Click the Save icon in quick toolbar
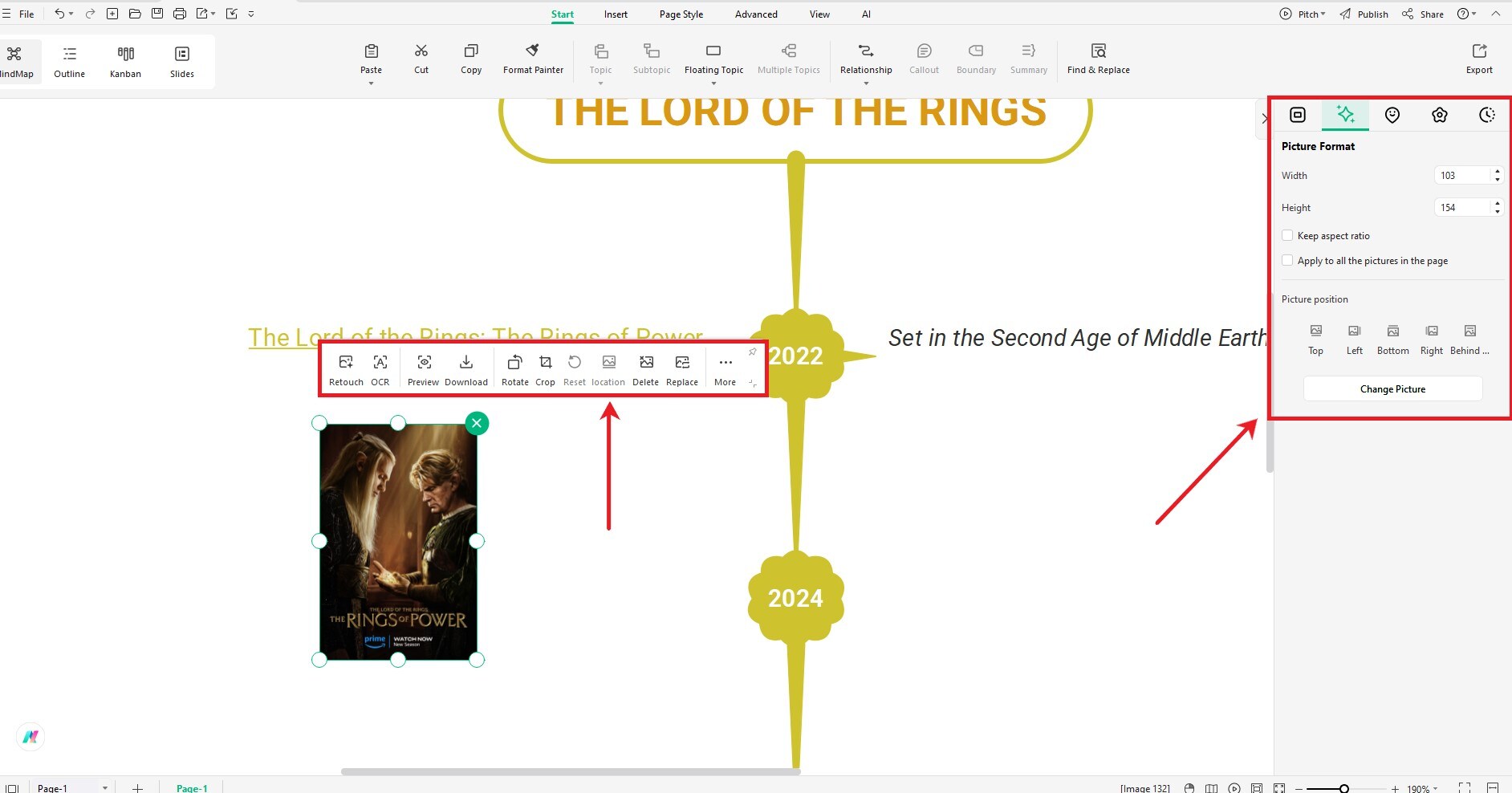The image size is (1512, 793). [157, 14]
